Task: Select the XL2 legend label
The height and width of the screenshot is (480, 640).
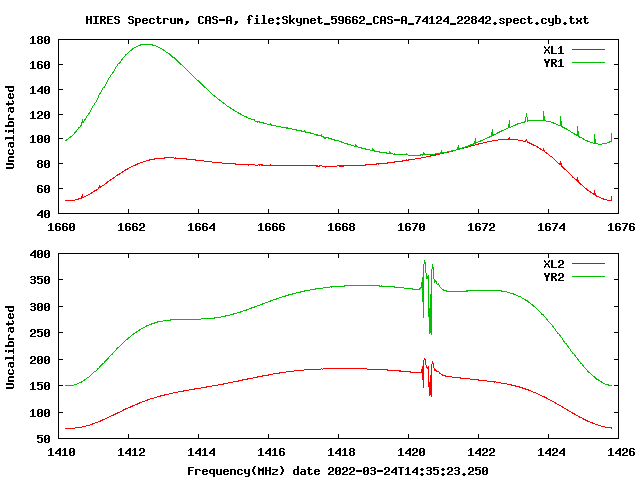Action: [553, 264]
